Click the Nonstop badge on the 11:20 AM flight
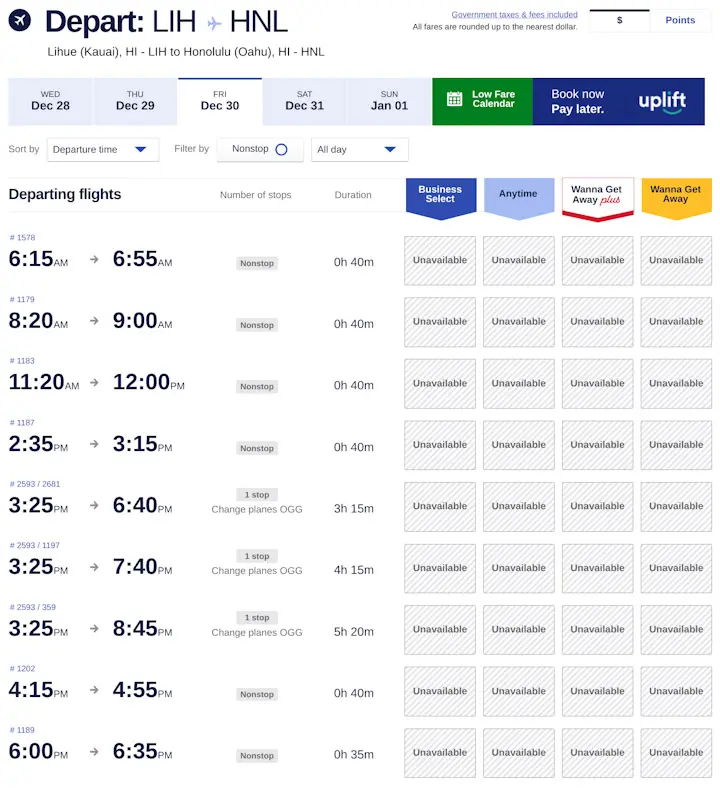The image size is (720, 804). [x=257, y=386]
